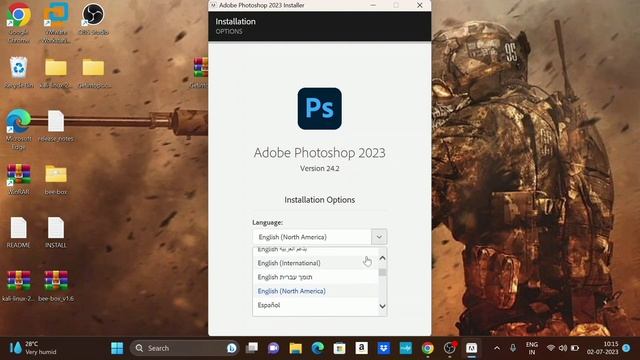This screenshot has width=640, height=360.
Task: Select English (North America) in the list
Action: [x=316, y=291]
